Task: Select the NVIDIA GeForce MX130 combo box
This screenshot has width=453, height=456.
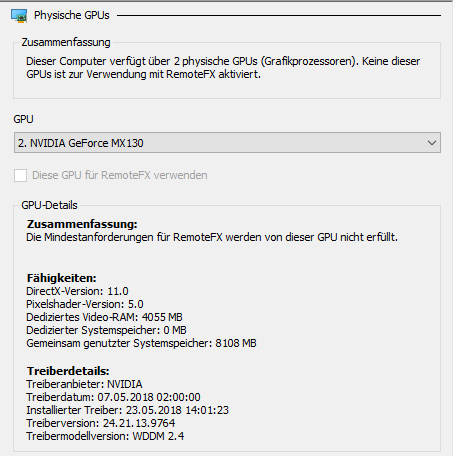Action: pos(227,143)
